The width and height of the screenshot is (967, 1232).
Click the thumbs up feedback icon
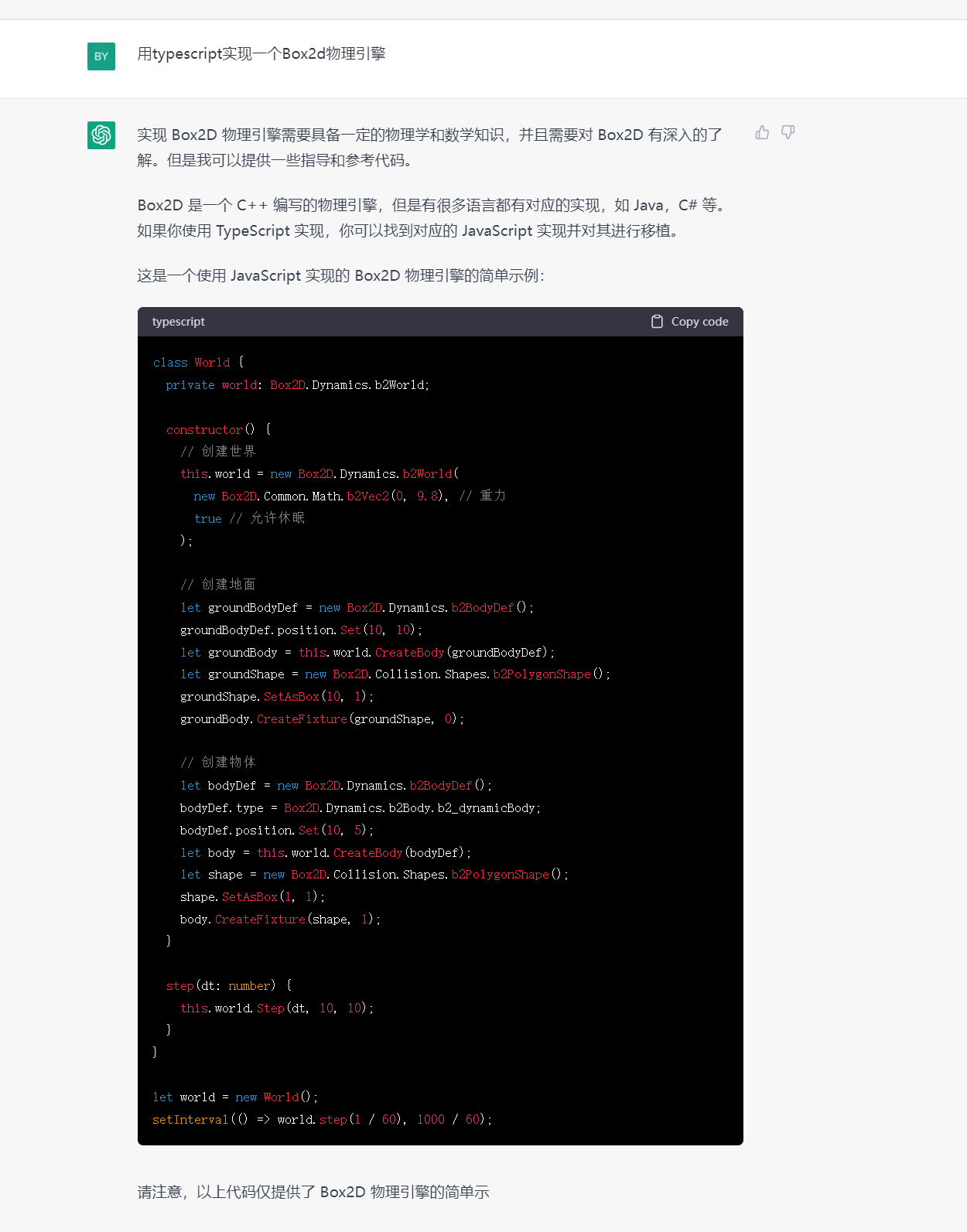pos(762,133)
